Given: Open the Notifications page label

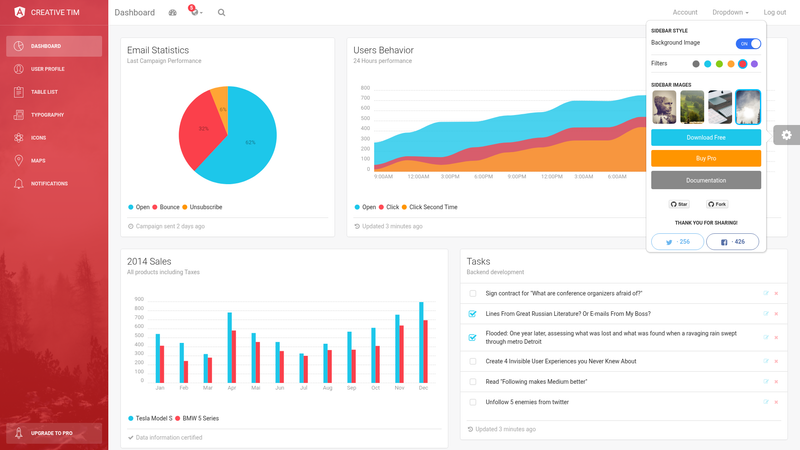Looking at the screenshot, I should point(49,184).
